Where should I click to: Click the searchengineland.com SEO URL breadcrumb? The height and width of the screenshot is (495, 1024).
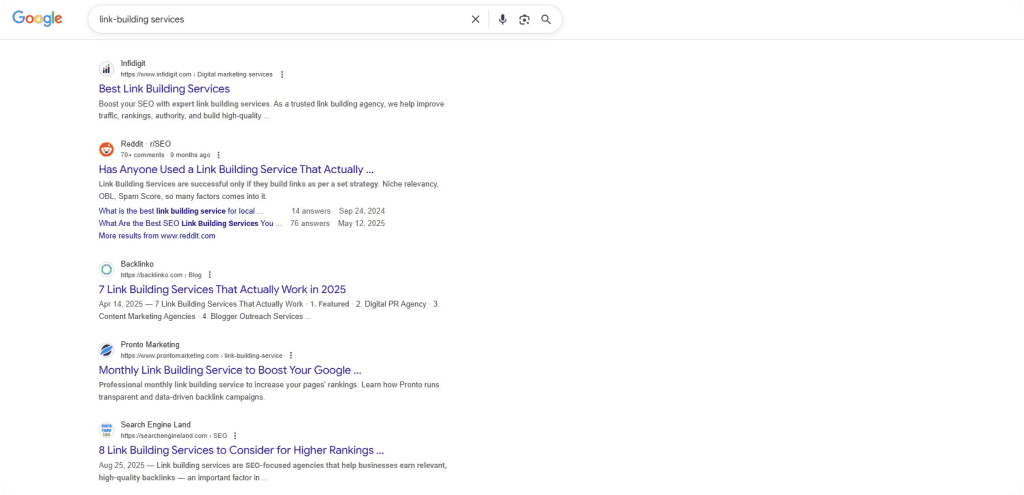pos(174,436)
